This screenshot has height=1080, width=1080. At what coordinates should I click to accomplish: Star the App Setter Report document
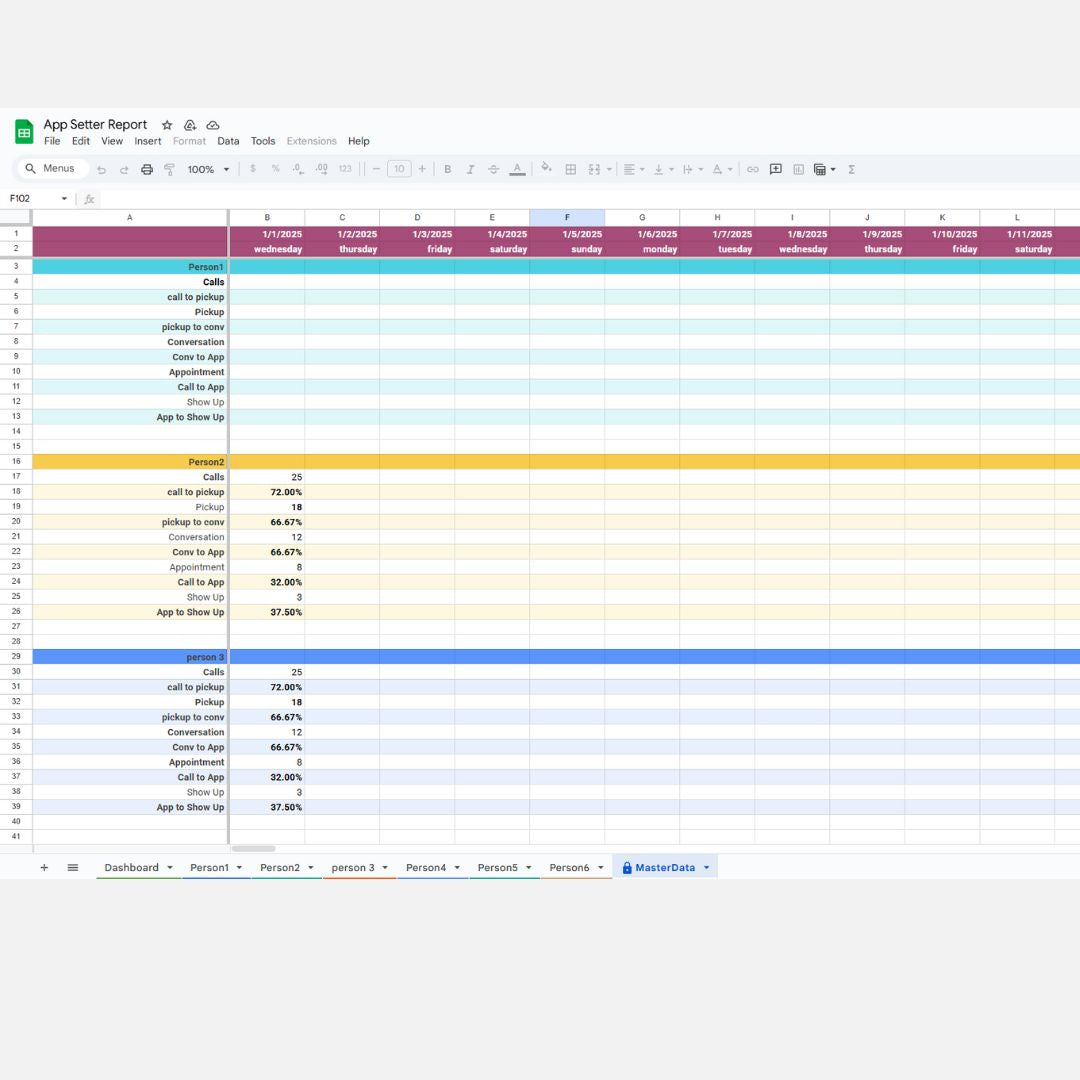click(167, 125)
